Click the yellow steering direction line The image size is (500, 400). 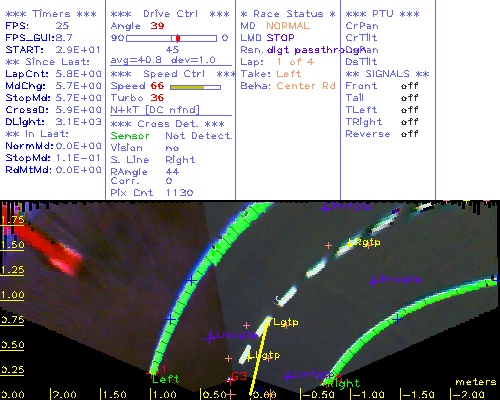258,359
